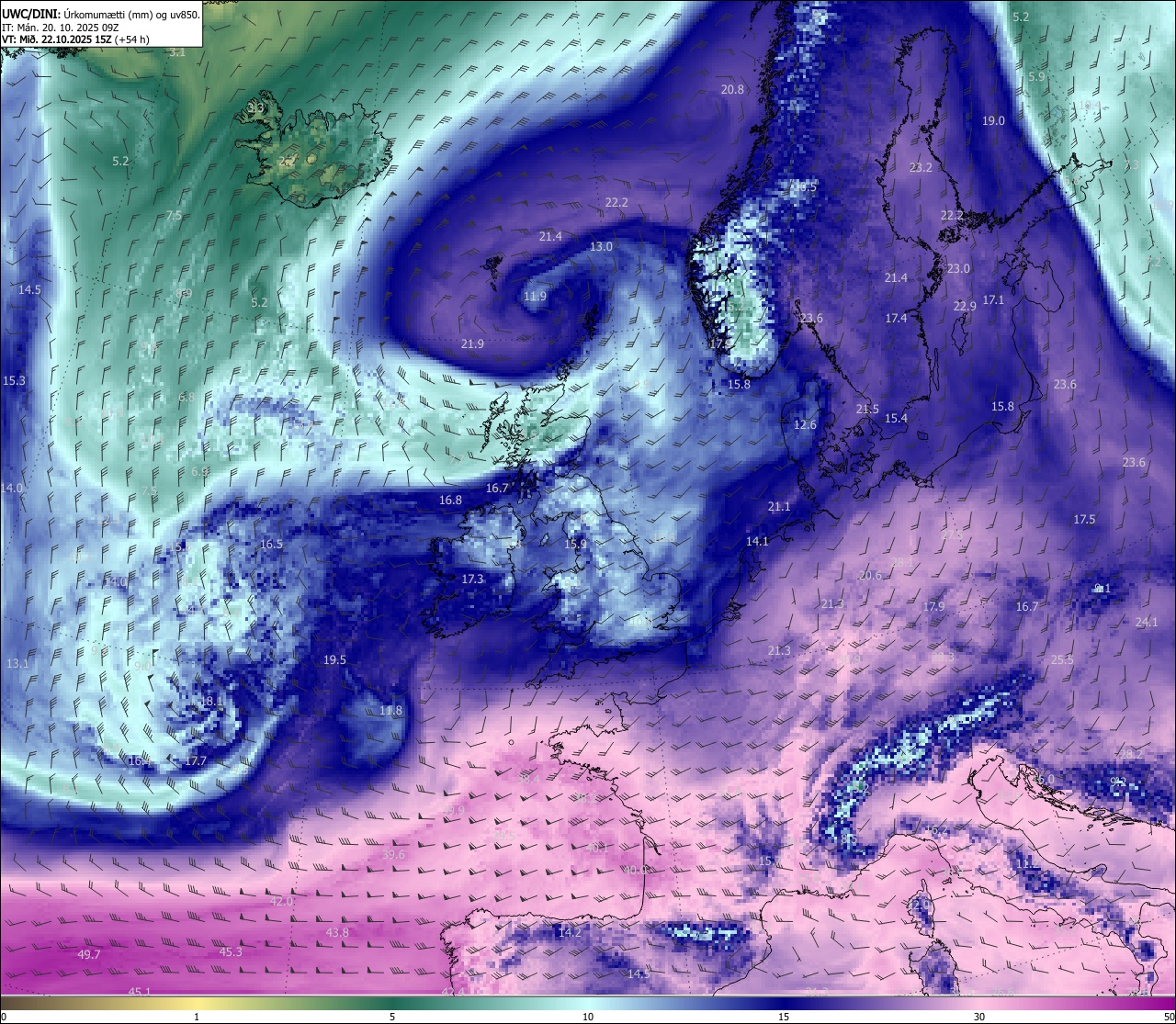1176x1024 pixels.
Task: Click the 49.7 value label
Action: pos(89,954)
